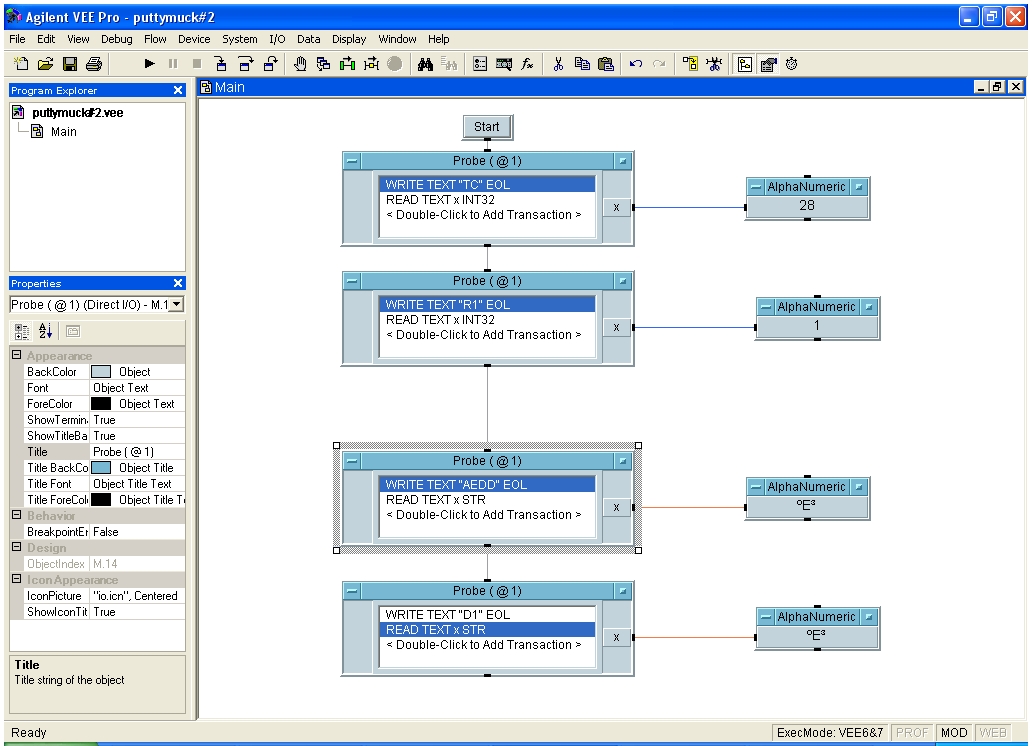Click the Run program play icon

point(150,64)
